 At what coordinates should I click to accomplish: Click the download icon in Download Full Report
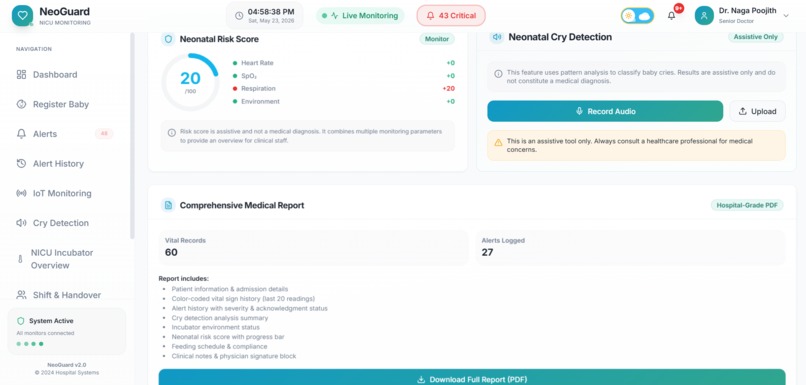point(421,380)
